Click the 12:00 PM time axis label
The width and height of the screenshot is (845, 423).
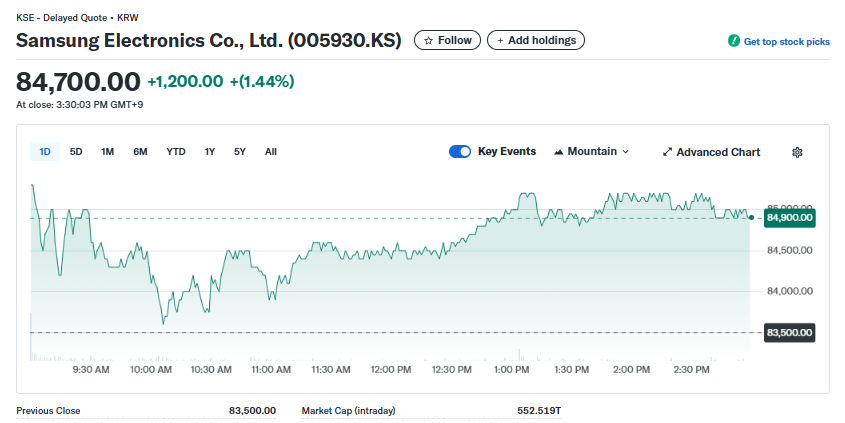coord(391,370)
